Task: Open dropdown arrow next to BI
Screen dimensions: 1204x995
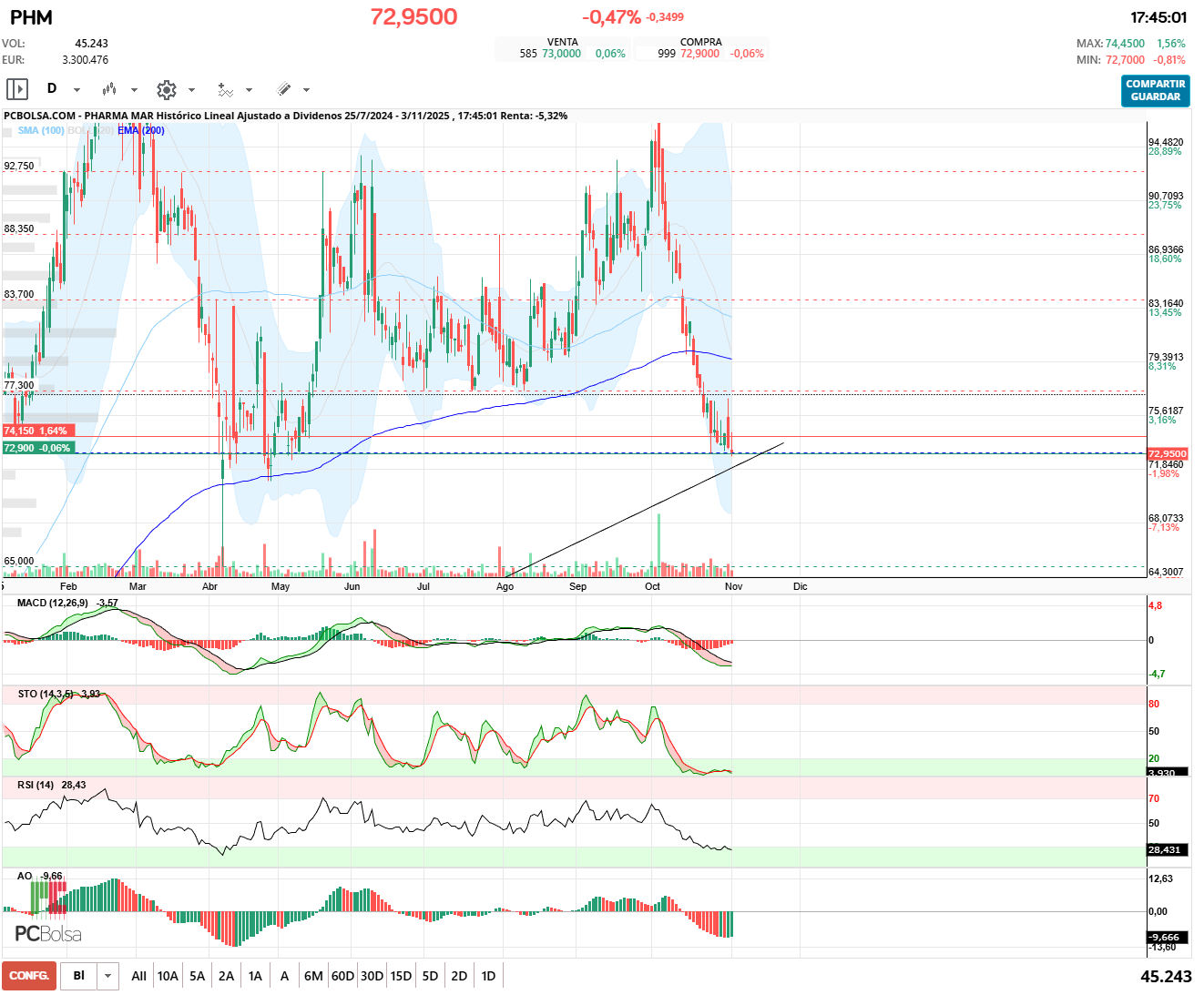Action: [x=107, y=976]
